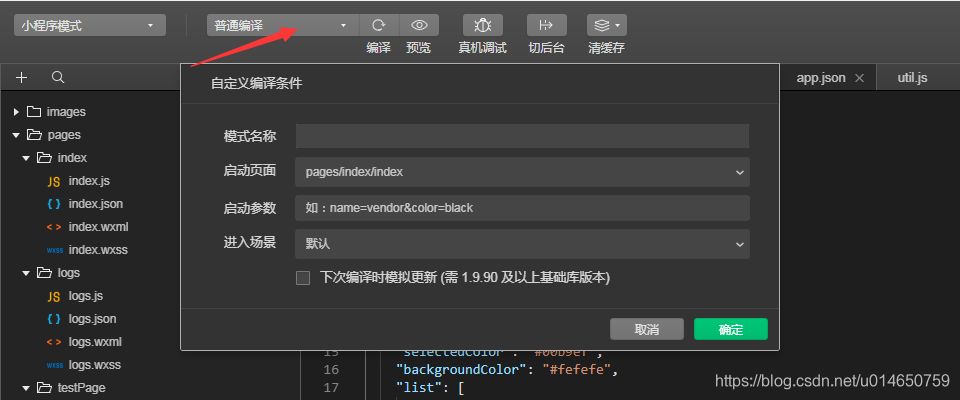Open the 启动页面 pages/index/index dropdown
The height and width of the screenshot is (400, 960).
[522, 172]
